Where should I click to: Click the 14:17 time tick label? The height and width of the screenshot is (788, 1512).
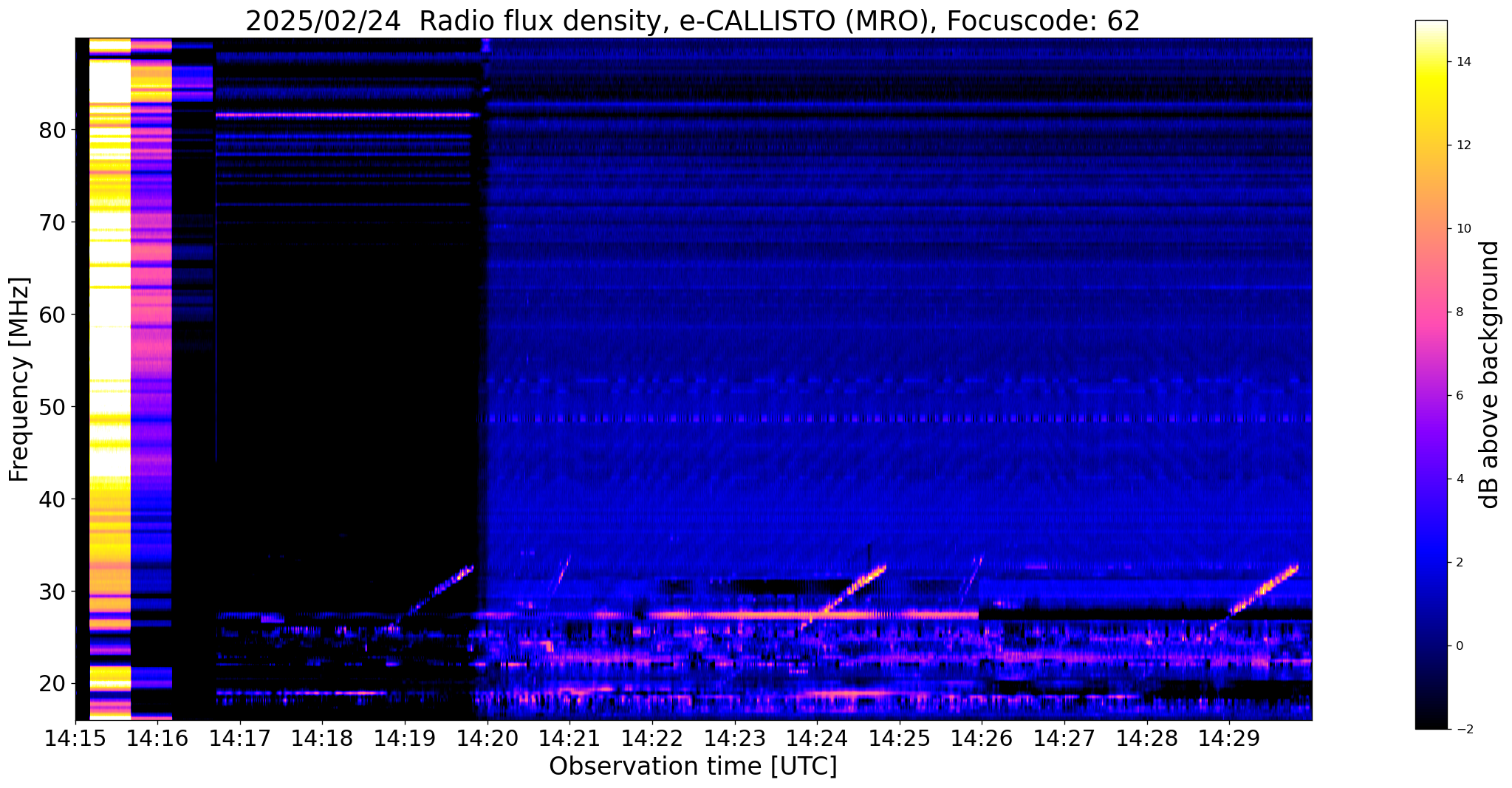[x=239, y=737]
